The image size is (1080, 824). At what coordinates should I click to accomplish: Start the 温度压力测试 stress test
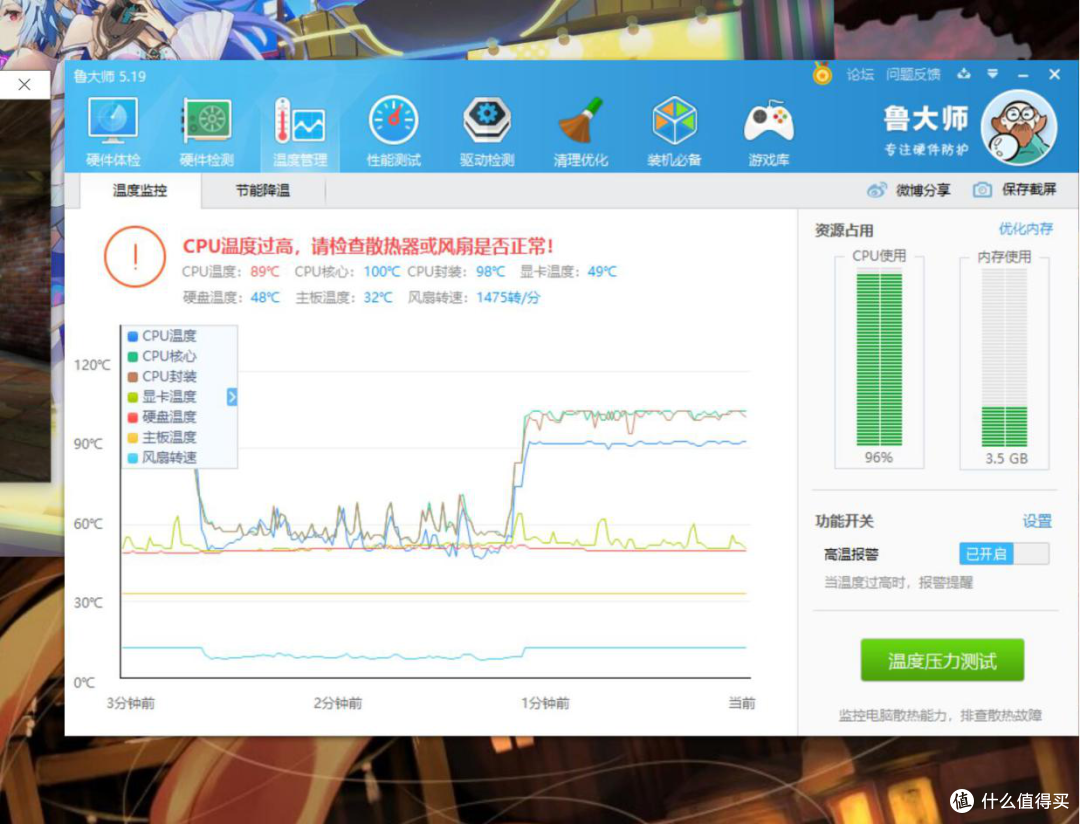(942, 661)
